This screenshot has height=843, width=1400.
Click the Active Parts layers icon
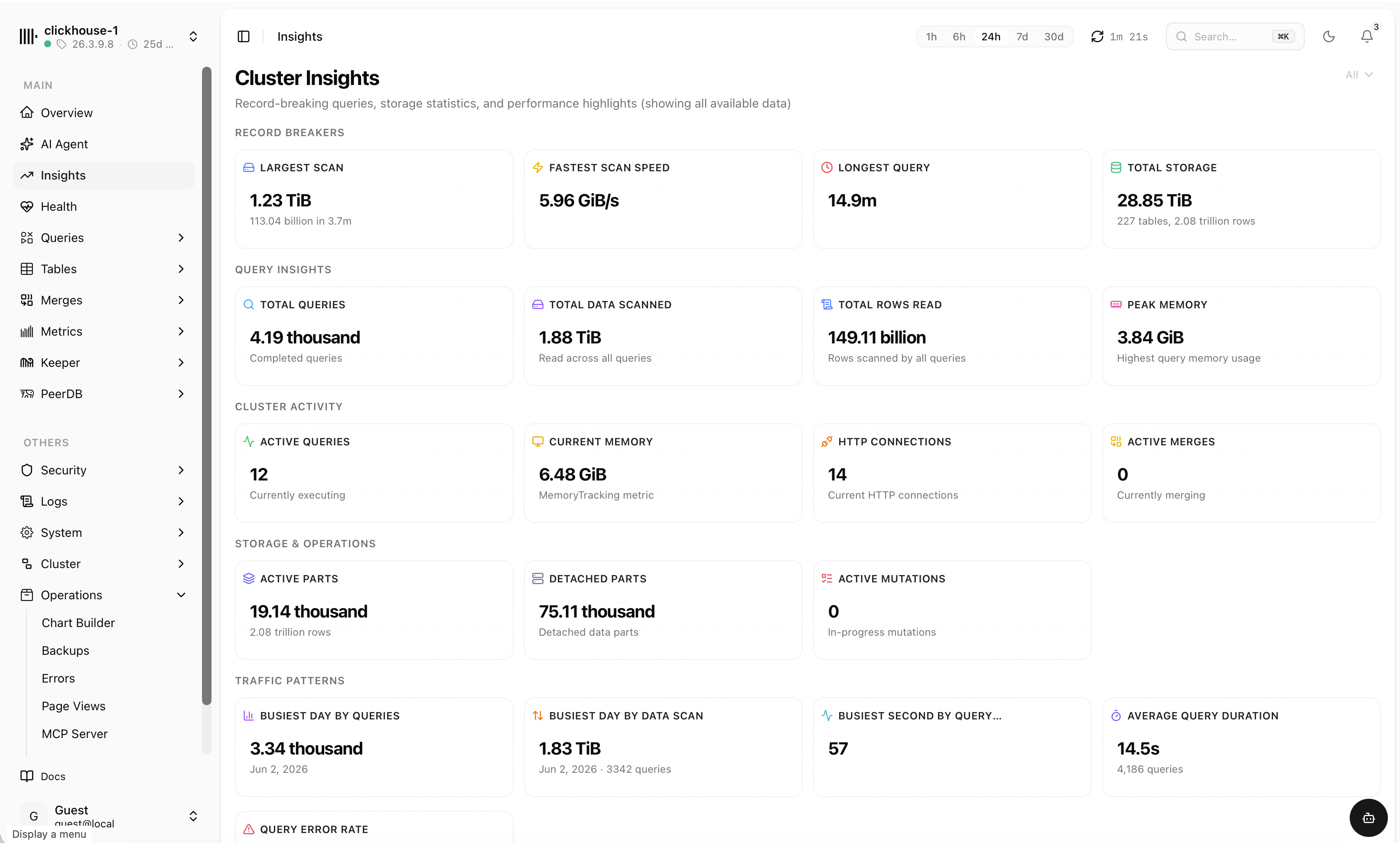249,578
